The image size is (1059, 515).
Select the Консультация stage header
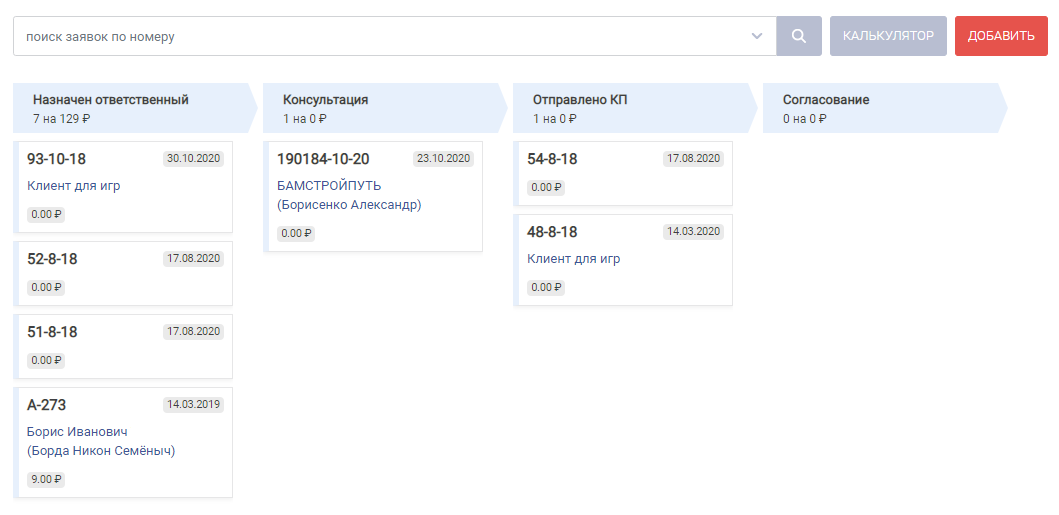pos(385,108)
